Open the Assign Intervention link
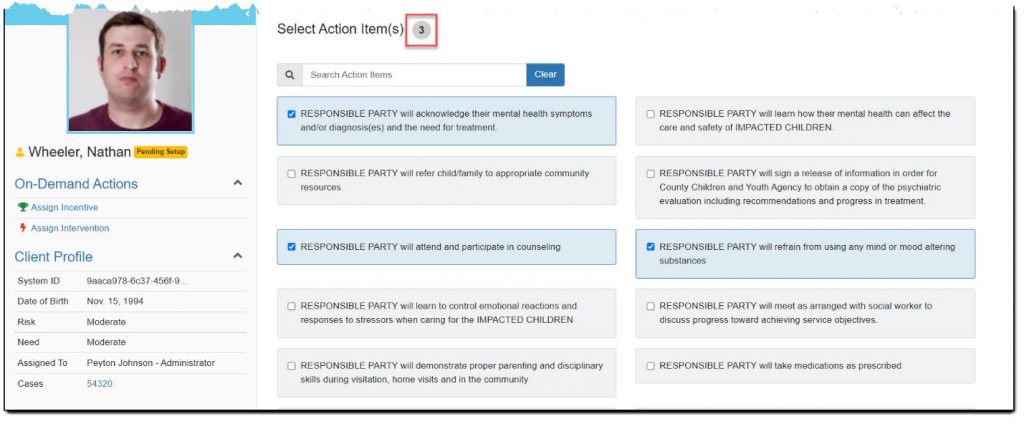 (70, 228)
